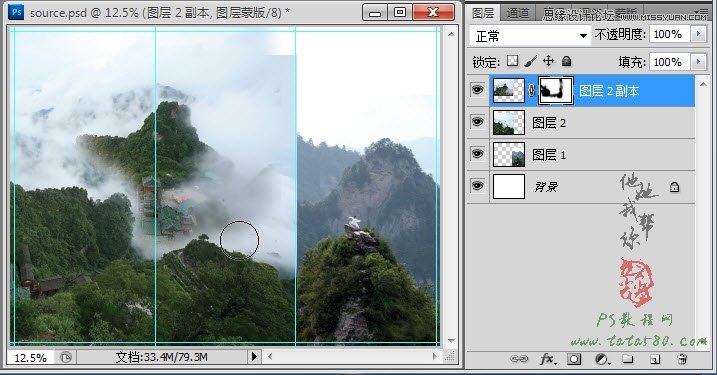Click status bar preview icon beside zoom
The image size is (717, 375).
pyautogui.click(x=66, y=357)
